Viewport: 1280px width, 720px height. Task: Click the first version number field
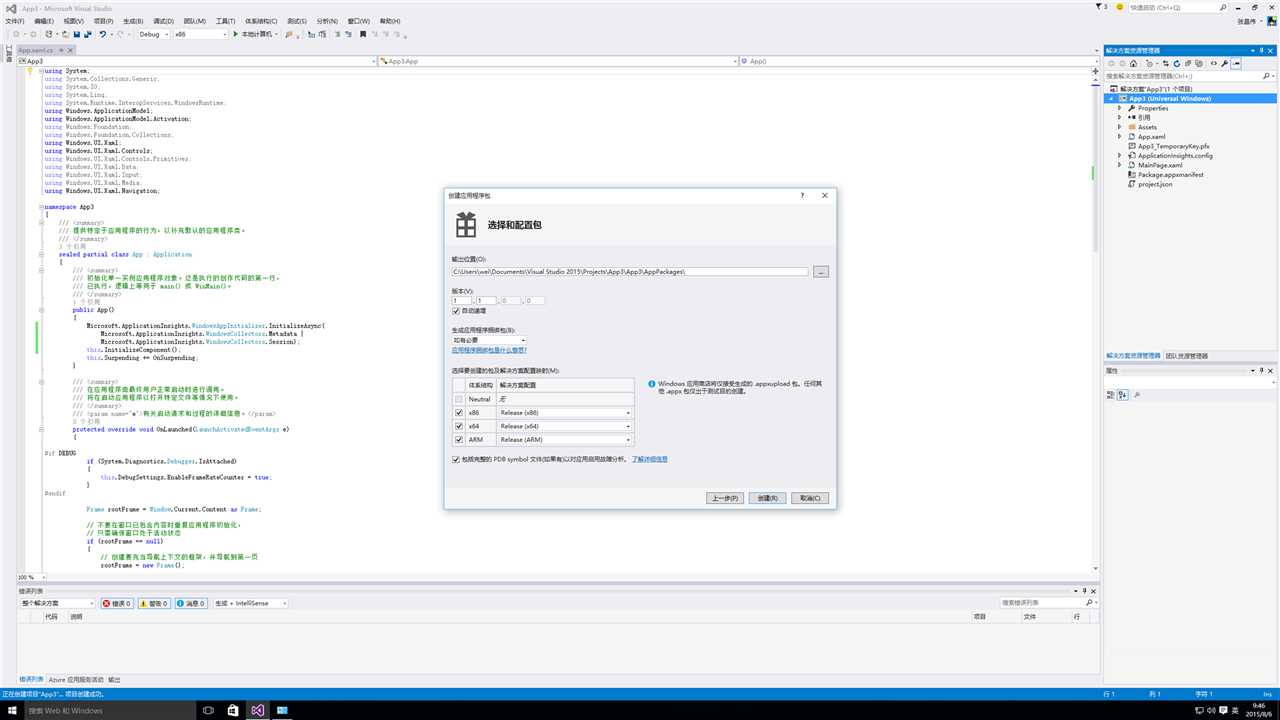pyautogui.click(x=461, y=300)
